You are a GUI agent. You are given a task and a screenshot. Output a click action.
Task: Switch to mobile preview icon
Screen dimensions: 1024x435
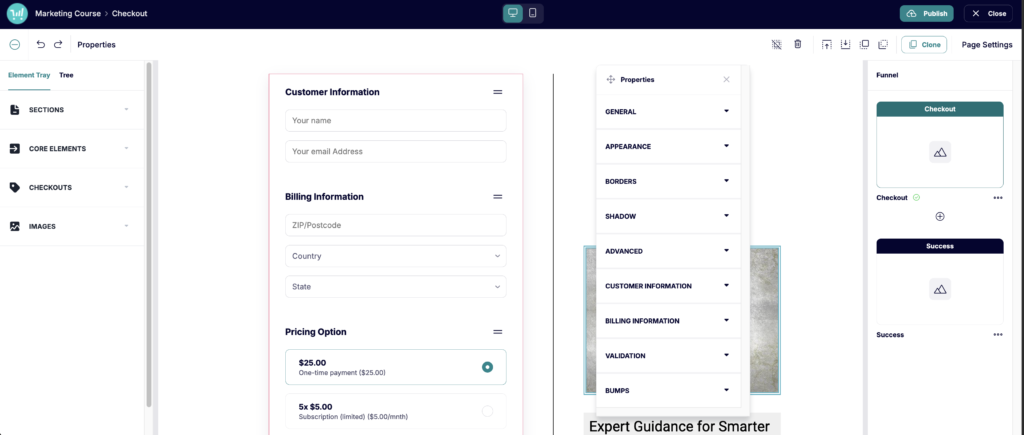532,13
